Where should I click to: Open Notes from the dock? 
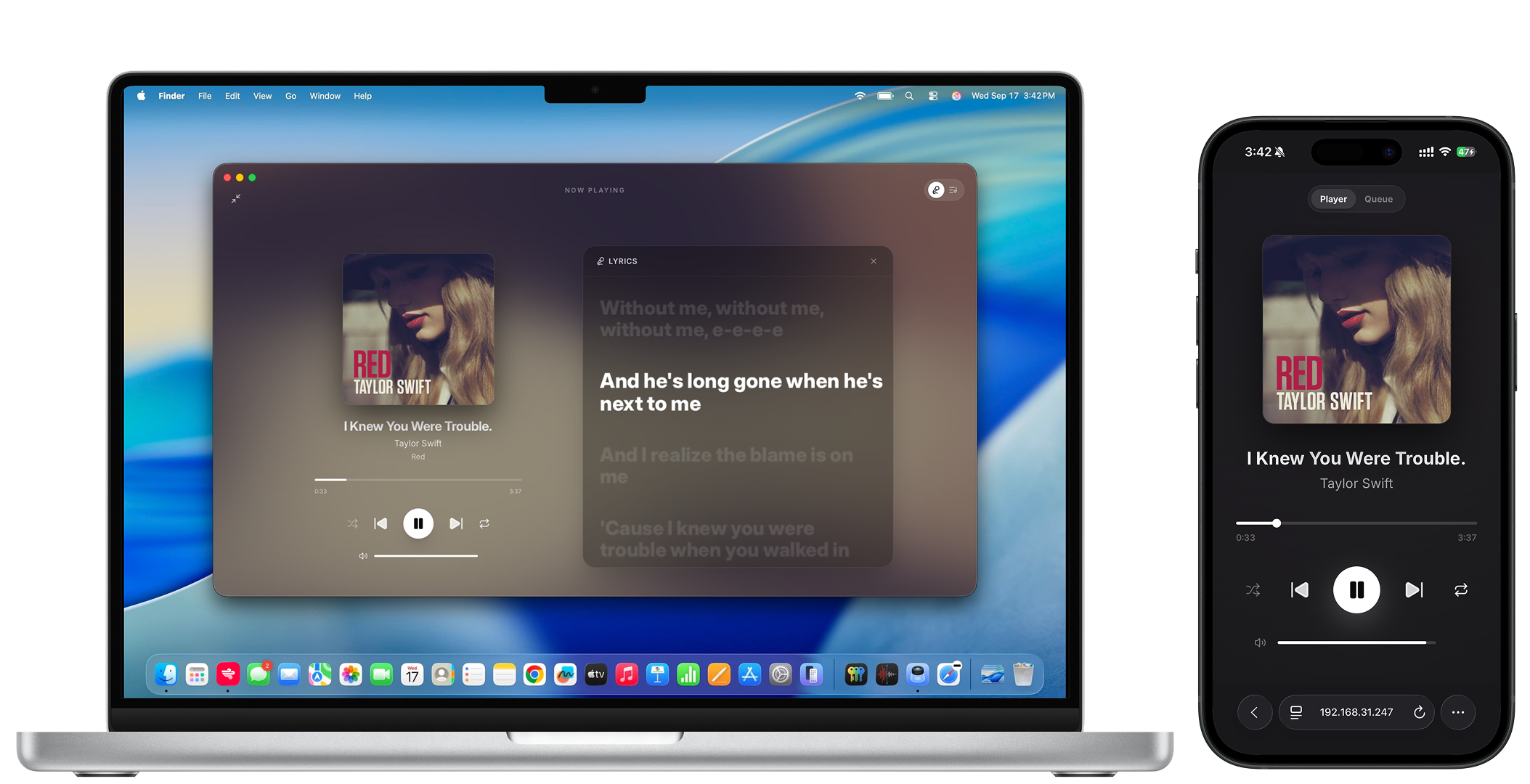pyautogui.click(x=504, y=674)
